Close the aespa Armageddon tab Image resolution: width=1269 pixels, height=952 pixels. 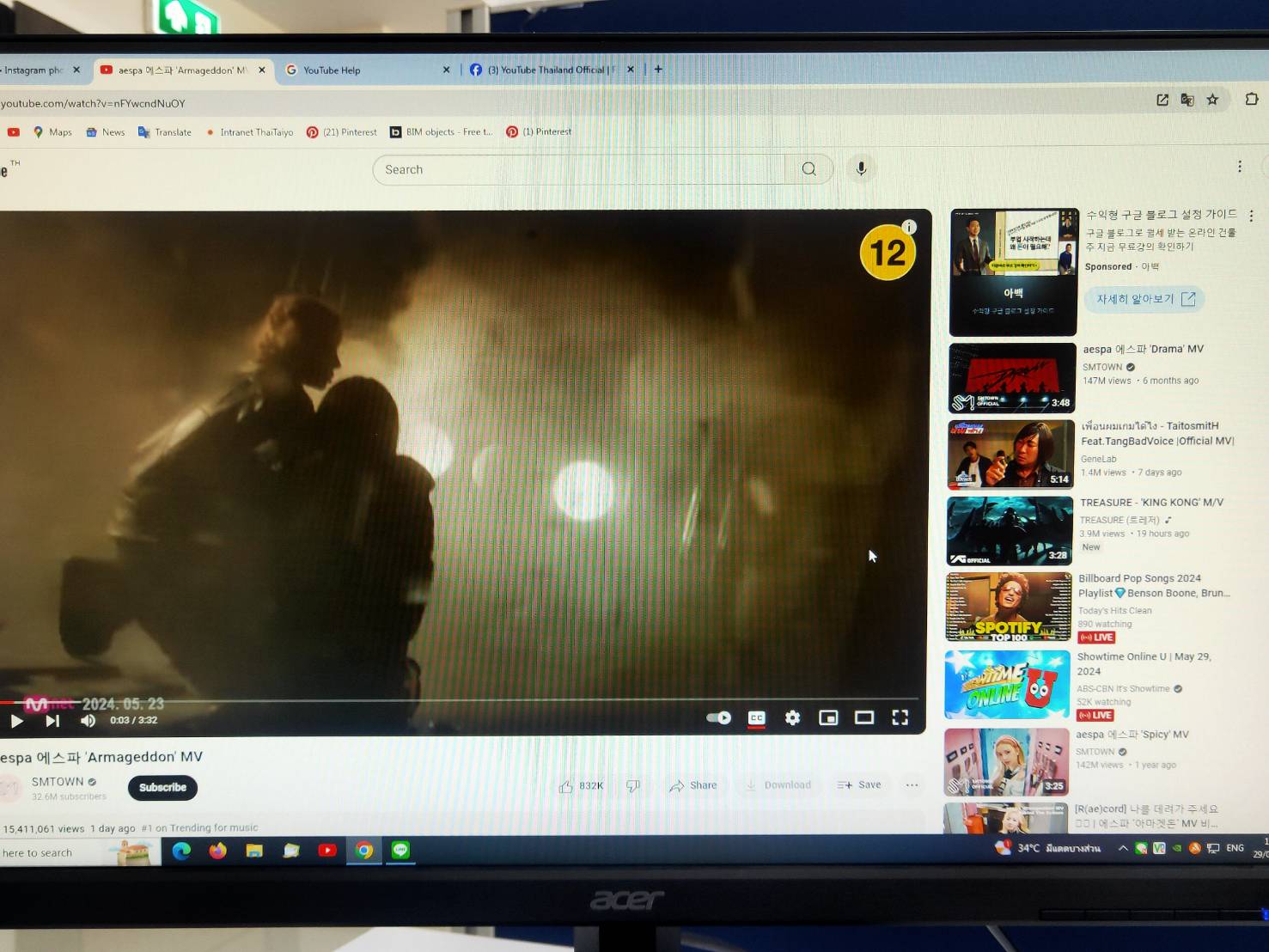[x=262, y=70]
